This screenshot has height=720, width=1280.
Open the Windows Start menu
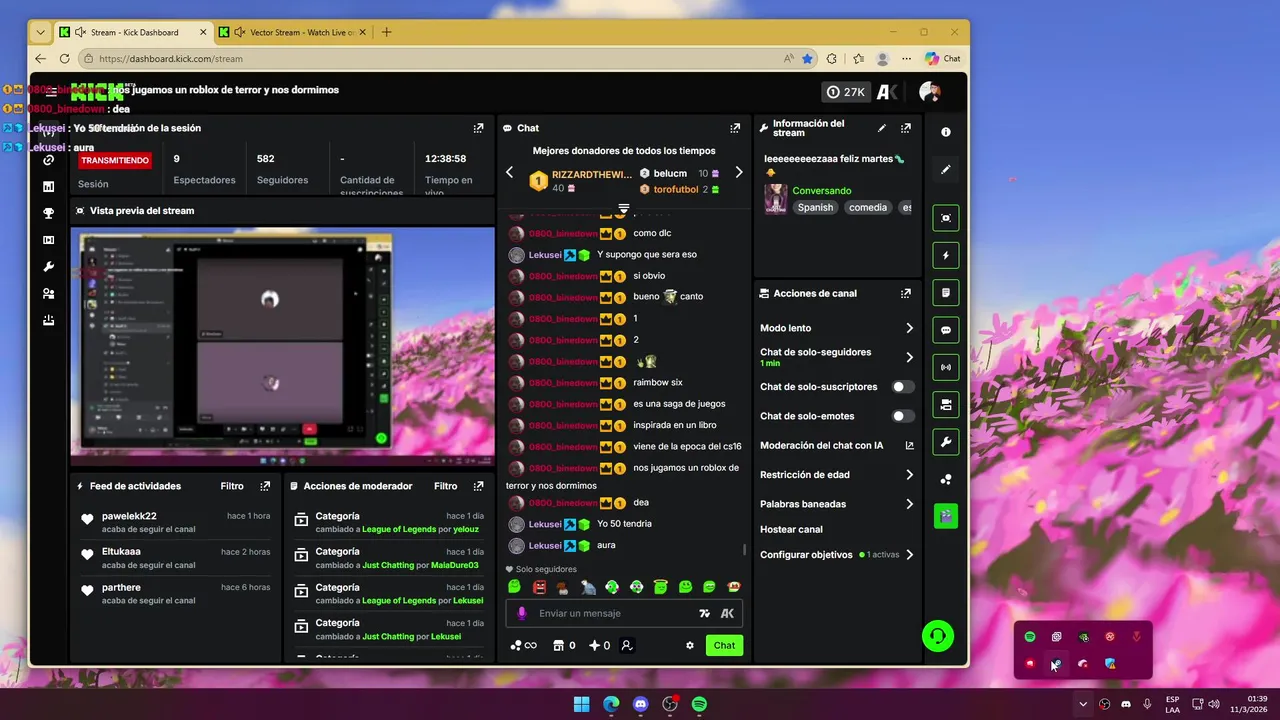click(582, 704)
